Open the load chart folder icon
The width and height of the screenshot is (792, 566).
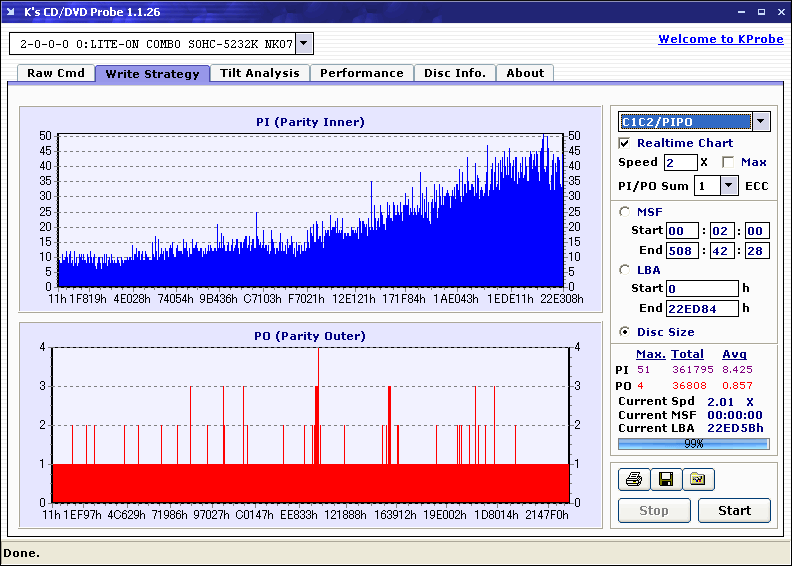[x=698, y=480]
